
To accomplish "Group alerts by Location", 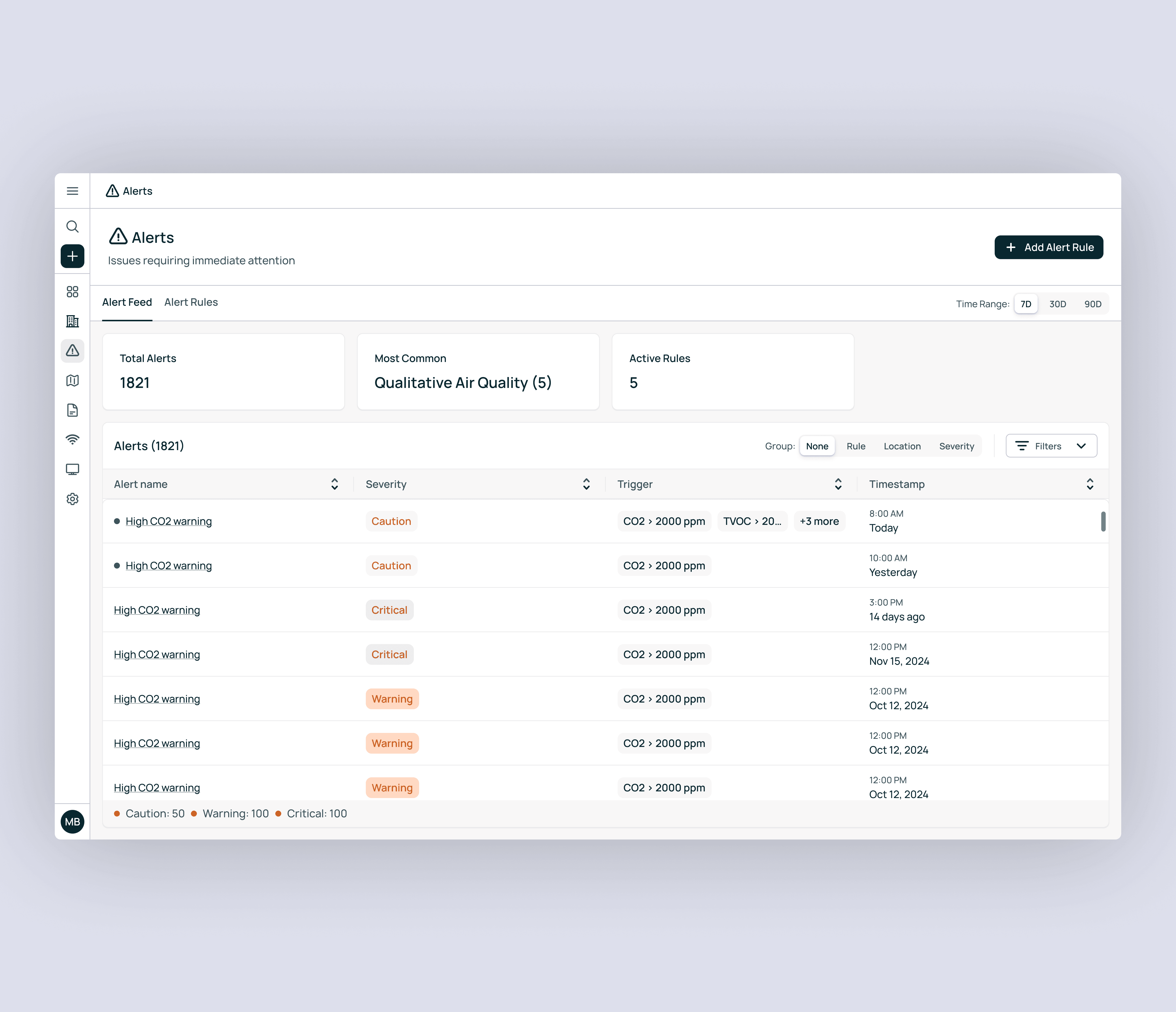I will click(902, 446).
